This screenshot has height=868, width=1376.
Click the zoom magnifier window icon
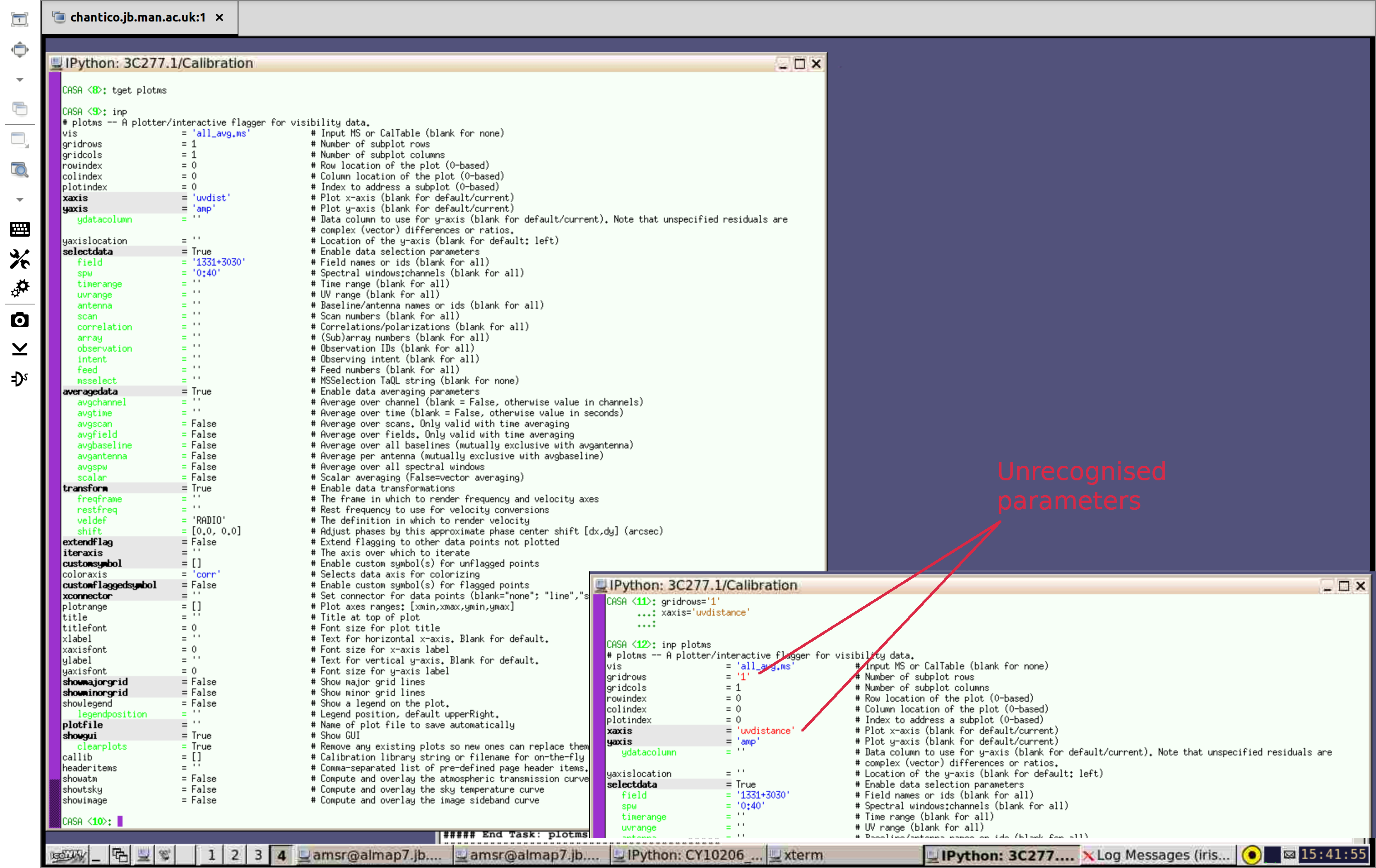tap(19, 170)
